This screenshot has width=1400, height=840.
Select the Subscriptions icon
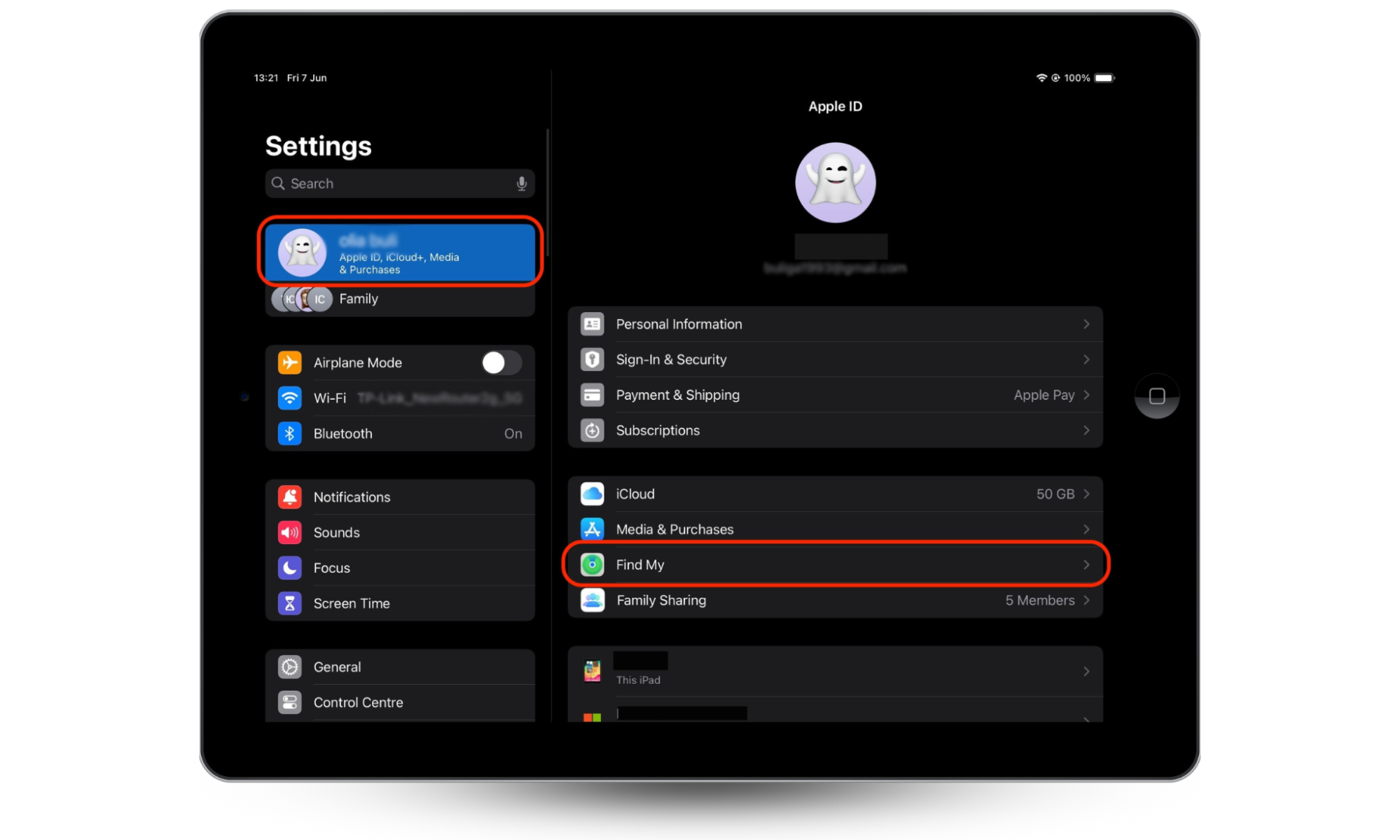click(592, 430)
